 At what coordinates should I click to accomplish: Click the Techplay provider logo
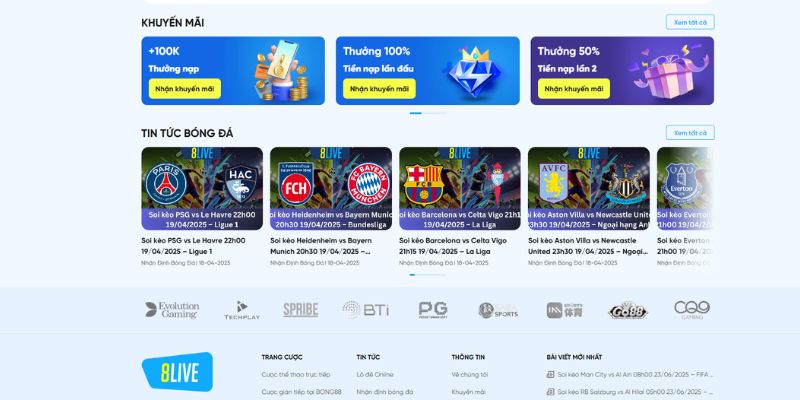coord(242,310)
